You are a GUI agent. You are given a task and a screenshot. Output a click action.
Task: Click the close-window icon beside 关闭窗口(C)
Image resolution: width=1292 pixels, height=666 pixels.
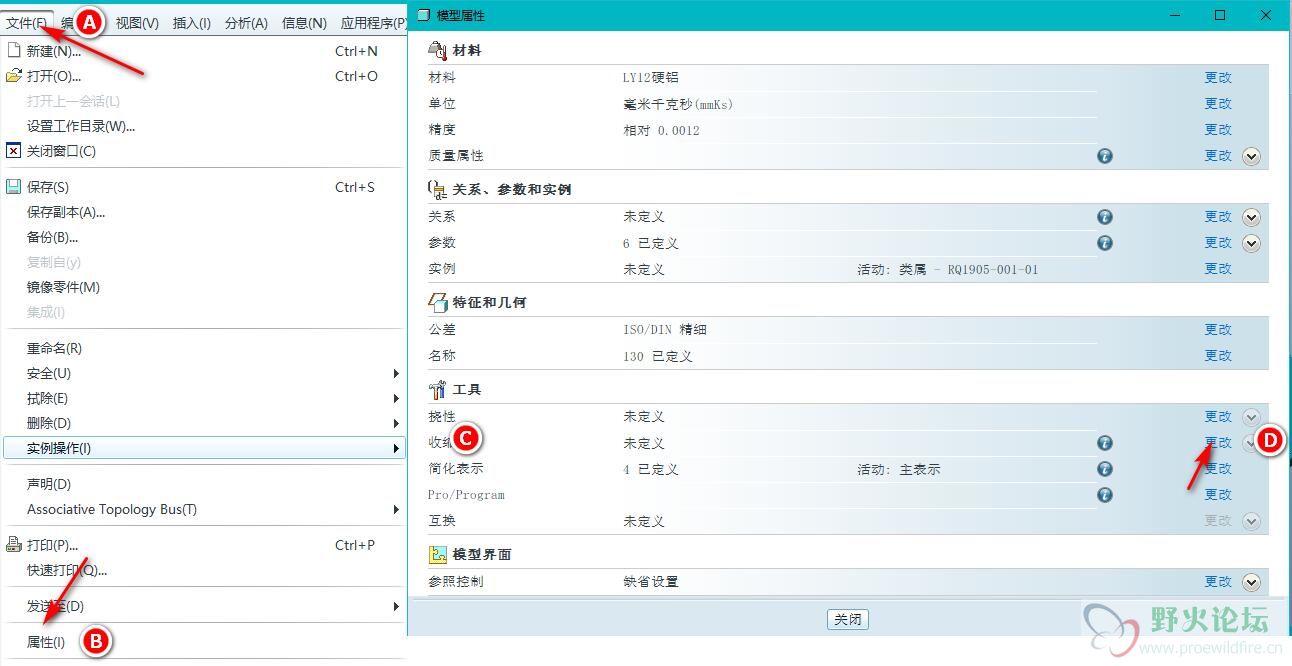(14, 151)
